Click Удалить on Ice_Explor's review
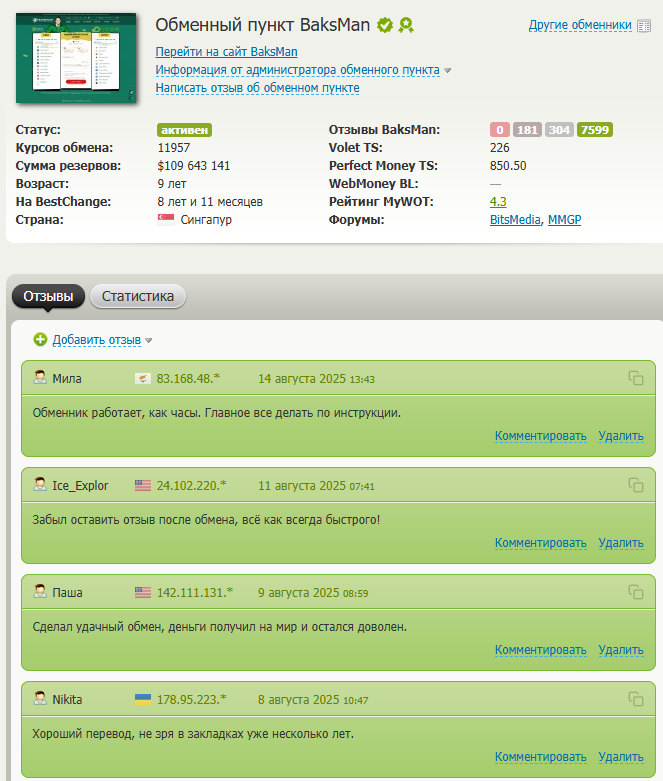663x781 pixels. [x=621, y=543]
